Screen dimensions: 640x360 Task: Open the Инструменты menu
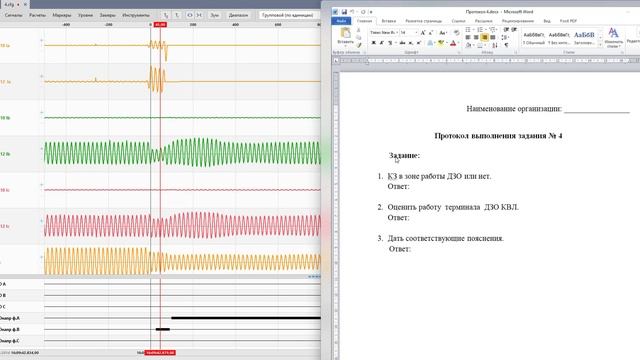point(136,15)
